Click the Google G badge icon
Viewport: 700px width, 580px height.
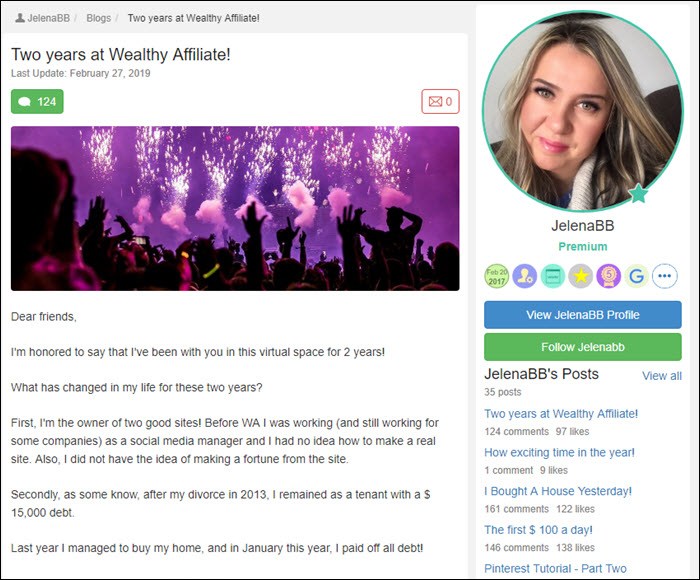pyautogui.click(x=637, y=276)
